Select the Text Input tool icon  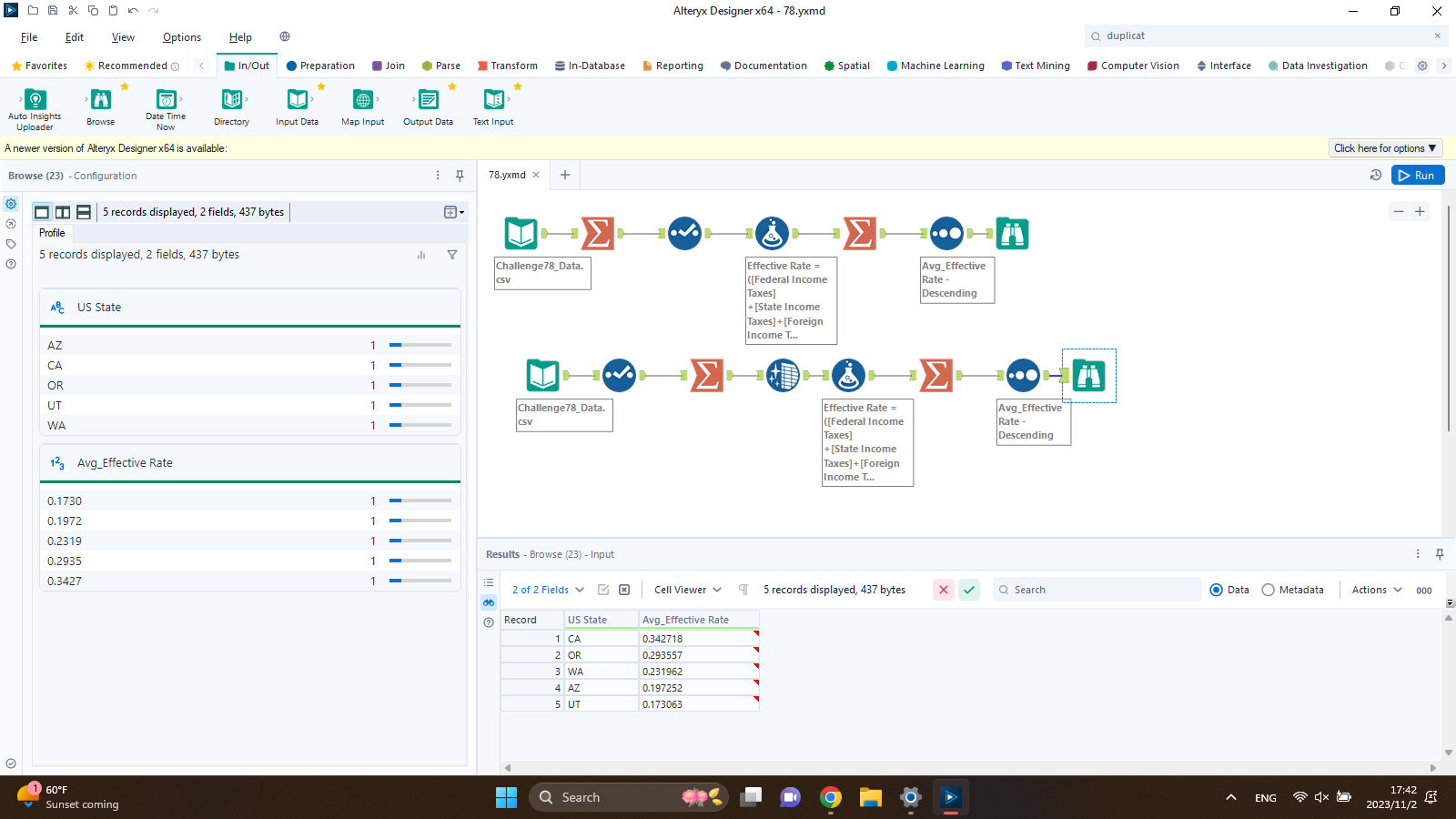493,100
